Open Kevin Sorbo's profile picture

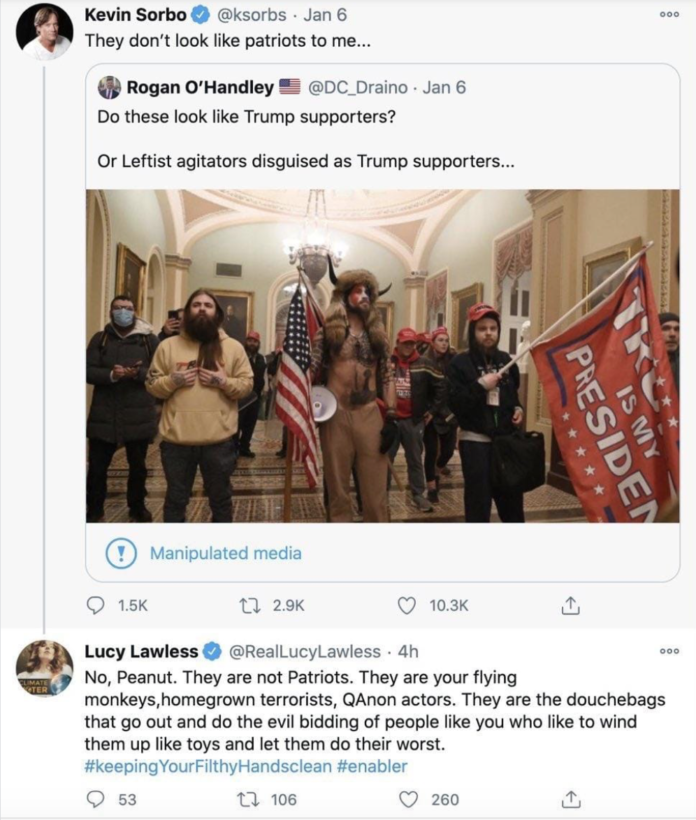(x=44, y=32)
